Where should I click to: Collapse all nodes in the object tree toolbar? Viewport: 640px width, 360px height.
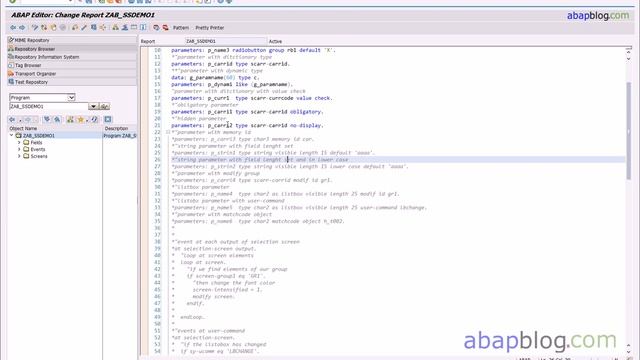pos(57,119)
